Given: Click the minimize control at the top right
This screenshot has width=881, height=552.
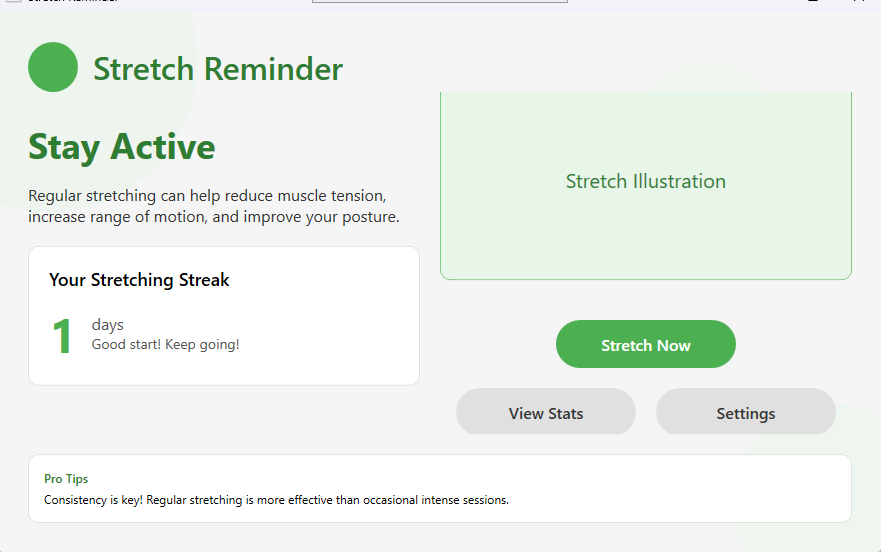Looking at the screenshot, I should (812, 1).
